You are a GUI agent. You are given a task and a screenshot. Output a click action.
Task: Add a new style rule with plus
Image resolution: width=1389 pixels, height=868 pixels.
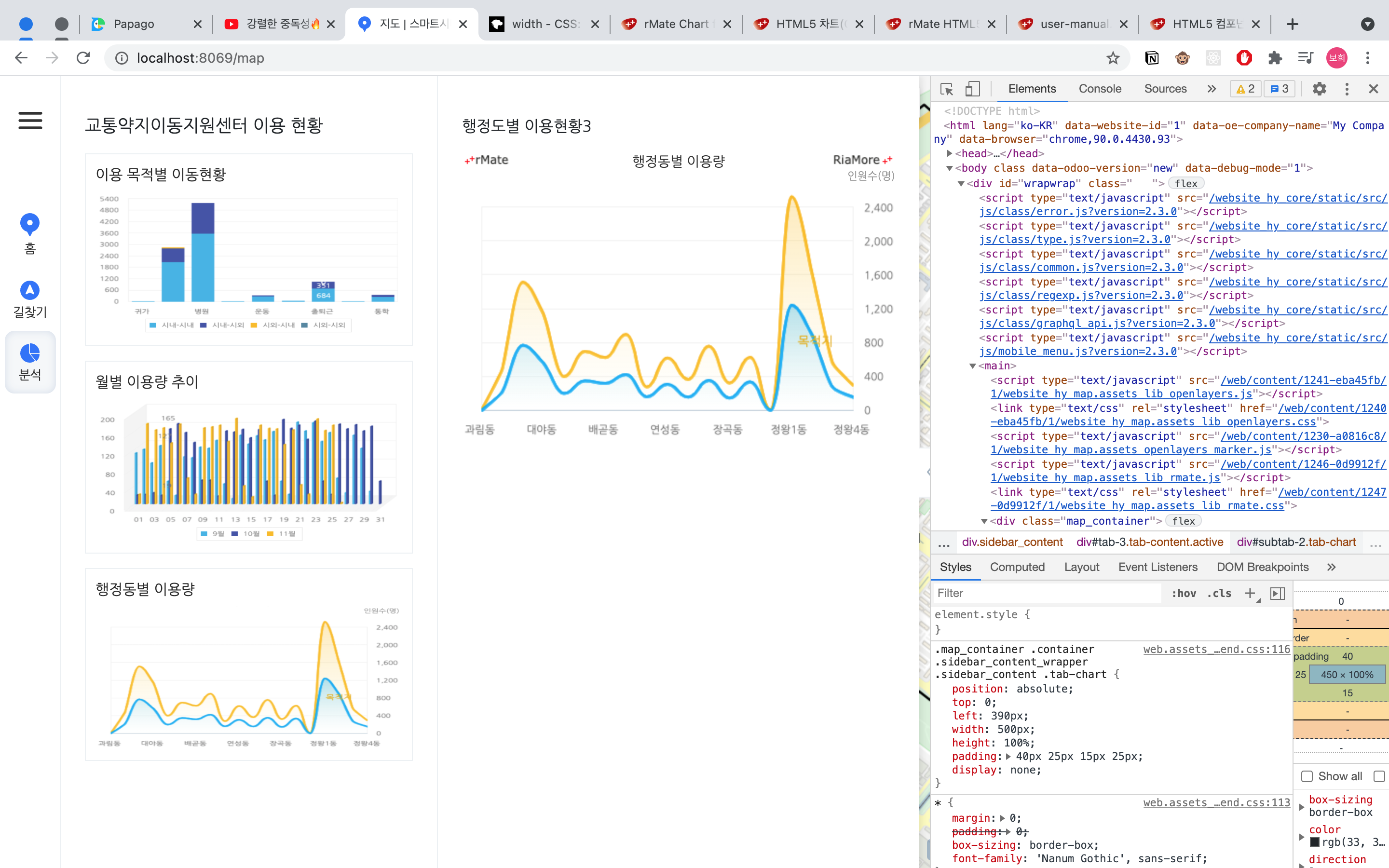1251,594
